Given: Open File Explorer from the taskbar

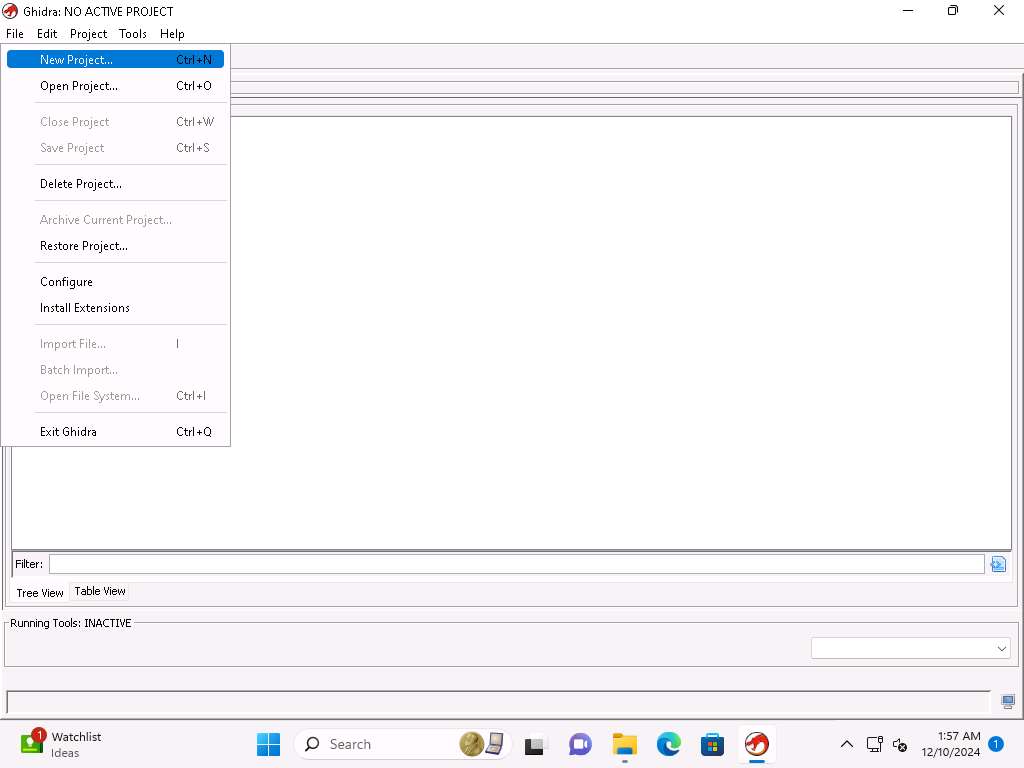Looking at the screenshot, I should pos(625,744).
